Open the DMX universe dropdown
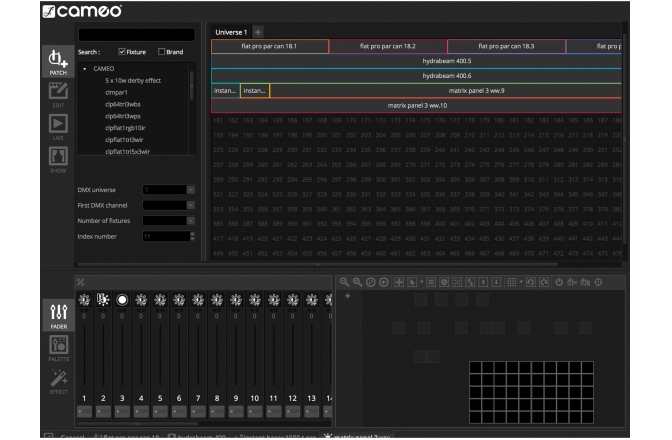 coord(191,190)
